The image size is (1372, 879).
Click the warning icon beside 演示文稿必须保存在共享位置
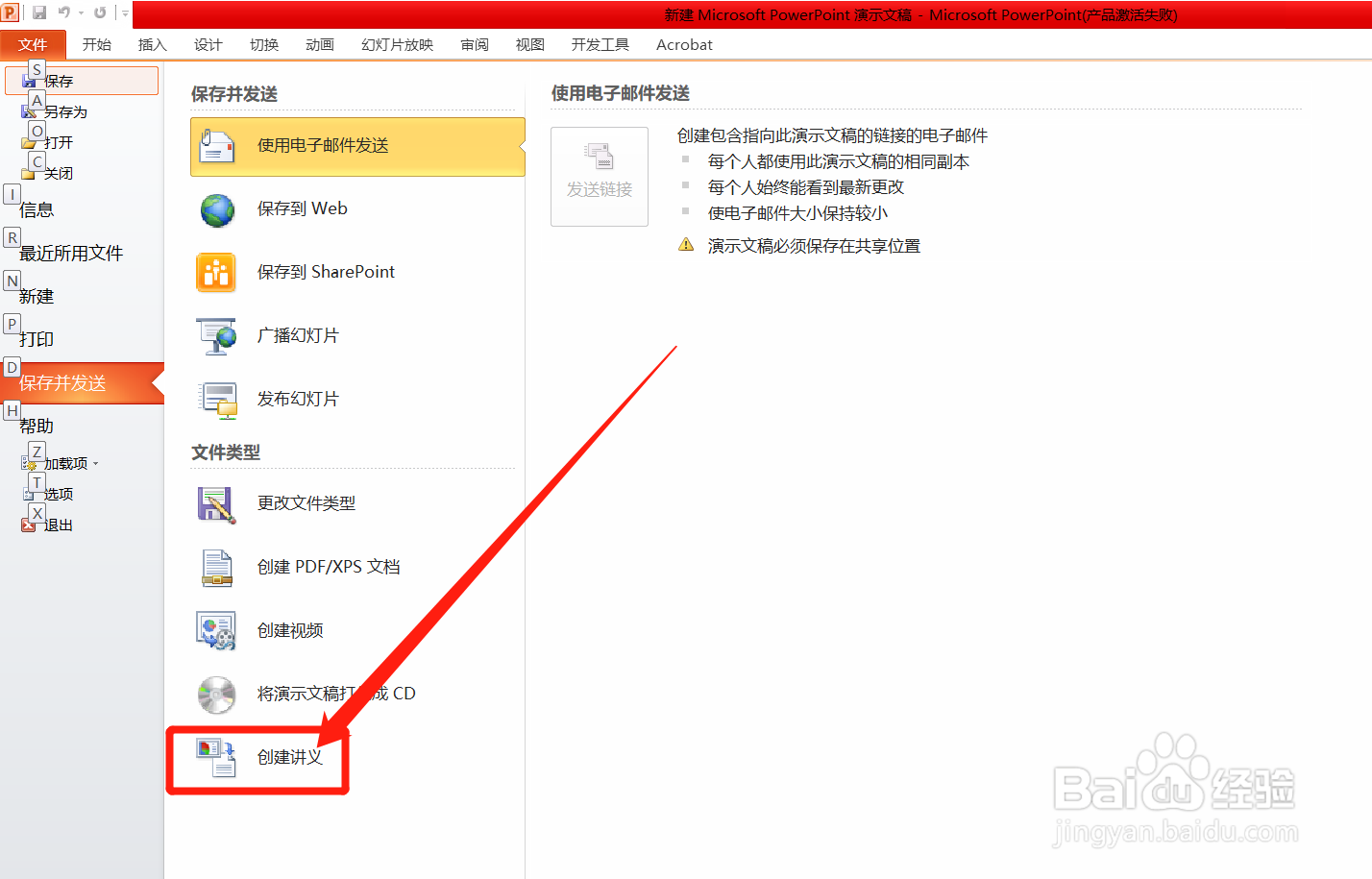pos(686,245)
